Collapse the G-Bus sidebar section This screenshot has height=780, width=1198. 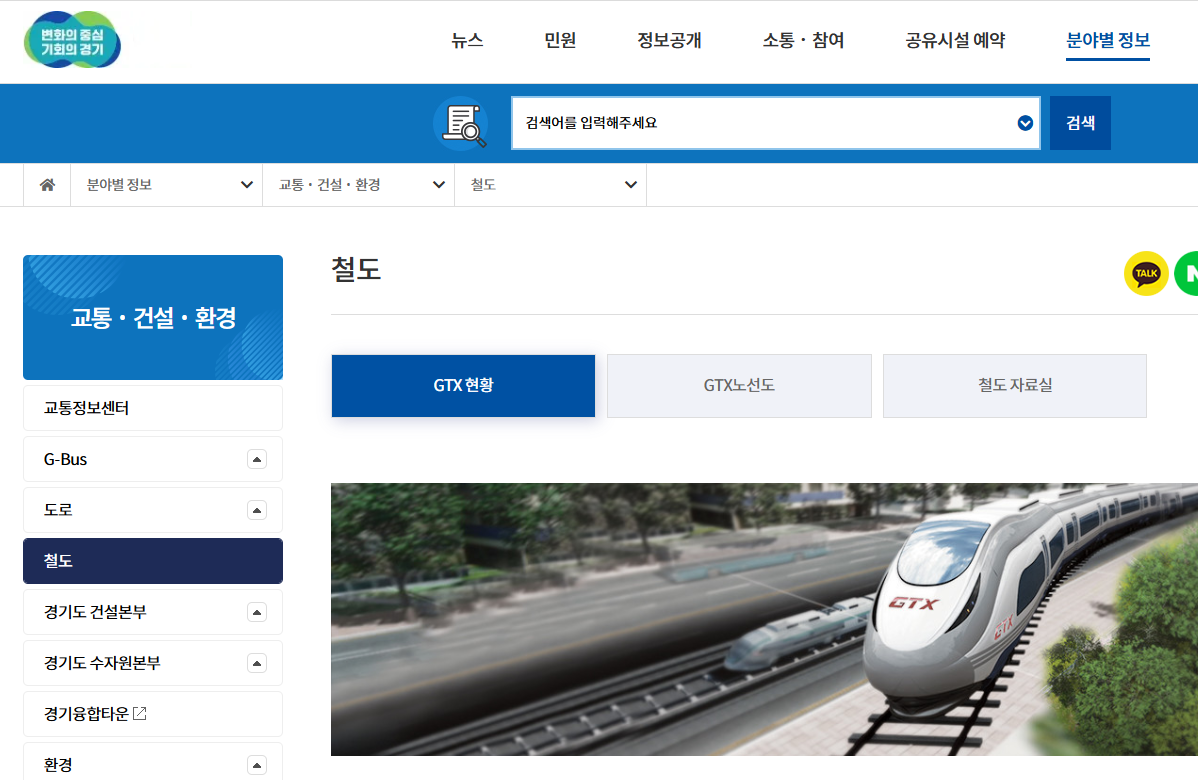[259, 459]
